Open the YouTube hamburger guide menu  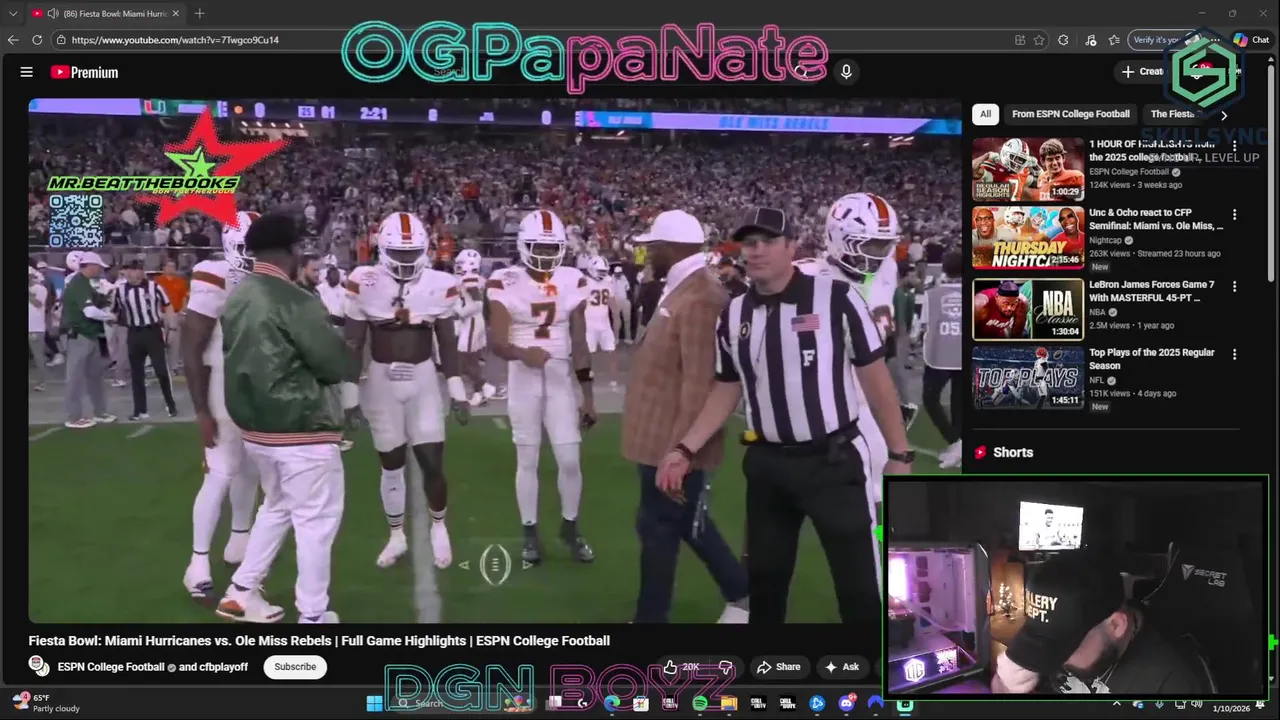[x=27, y=72]
